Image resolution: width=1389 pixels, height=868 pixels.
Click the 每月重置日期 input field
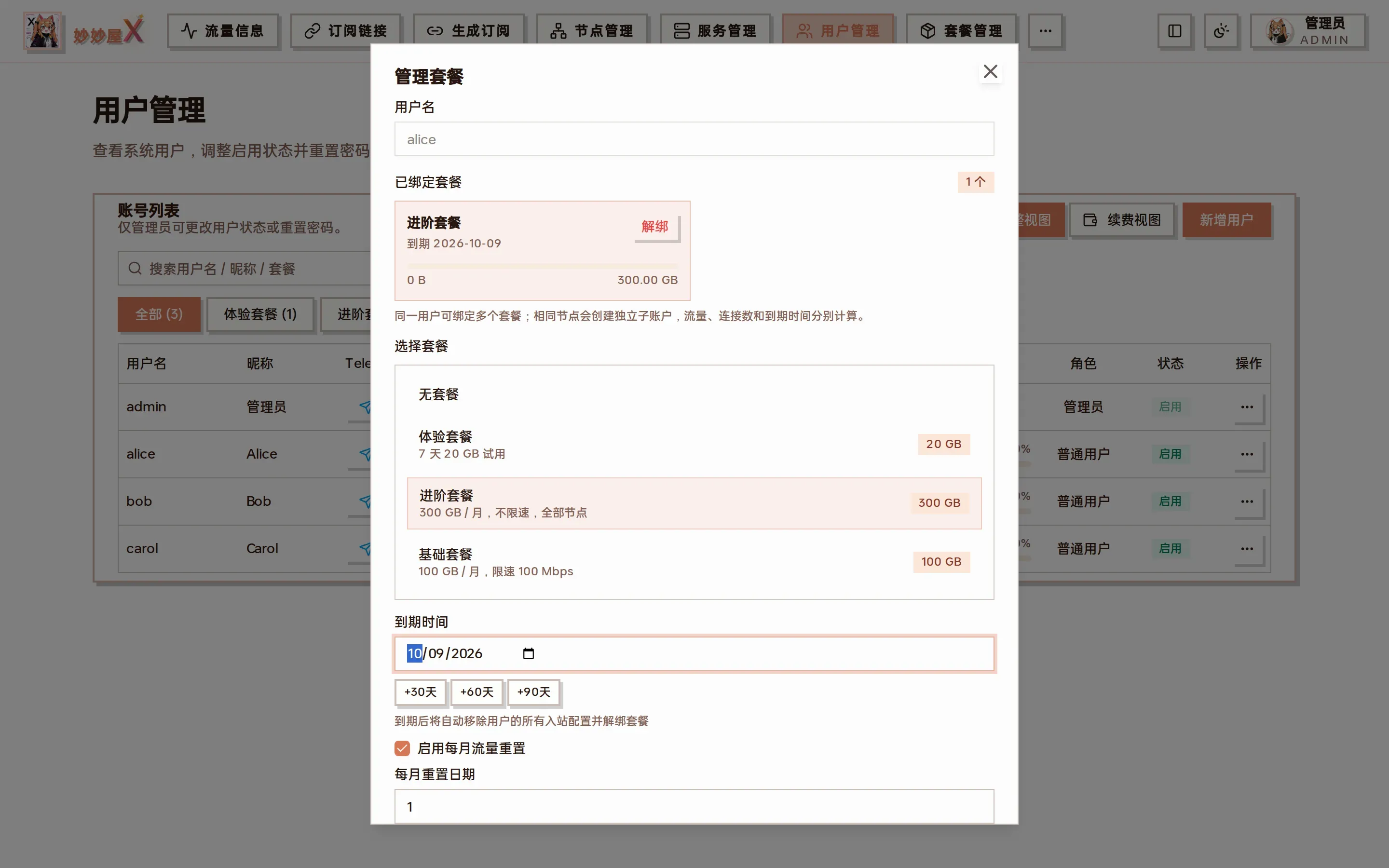(694, 807)
